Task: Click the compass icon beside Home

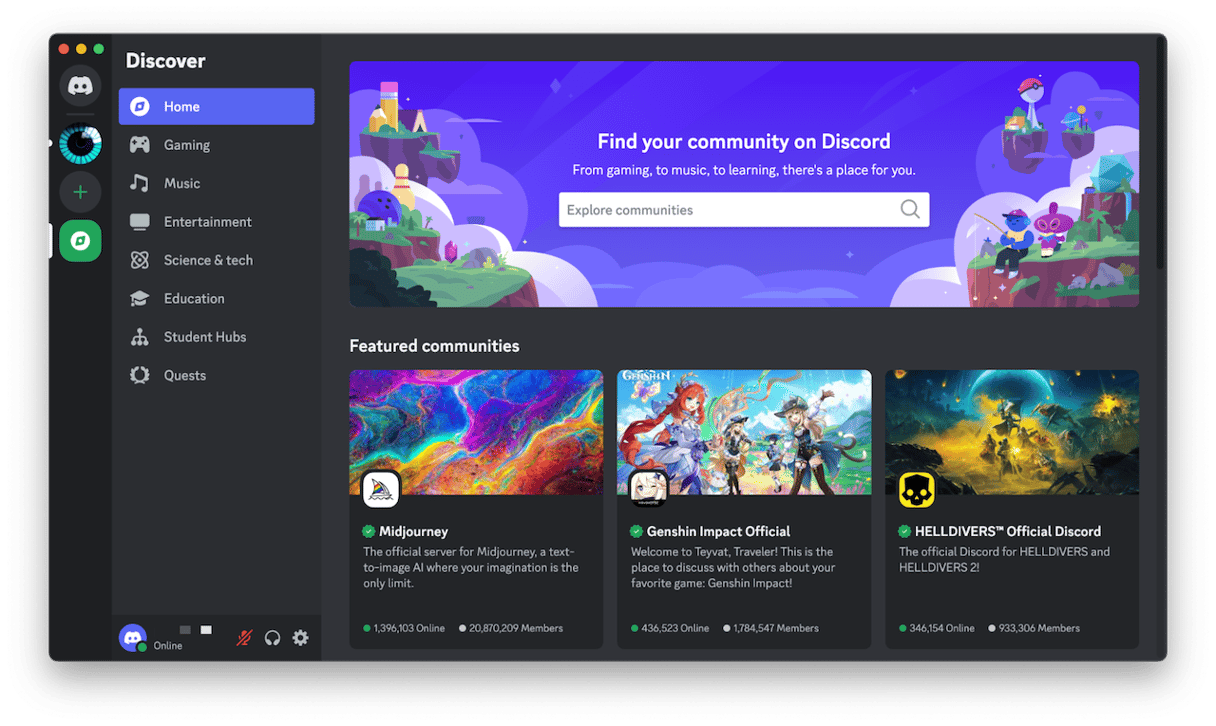Action: tap(140, 107)
